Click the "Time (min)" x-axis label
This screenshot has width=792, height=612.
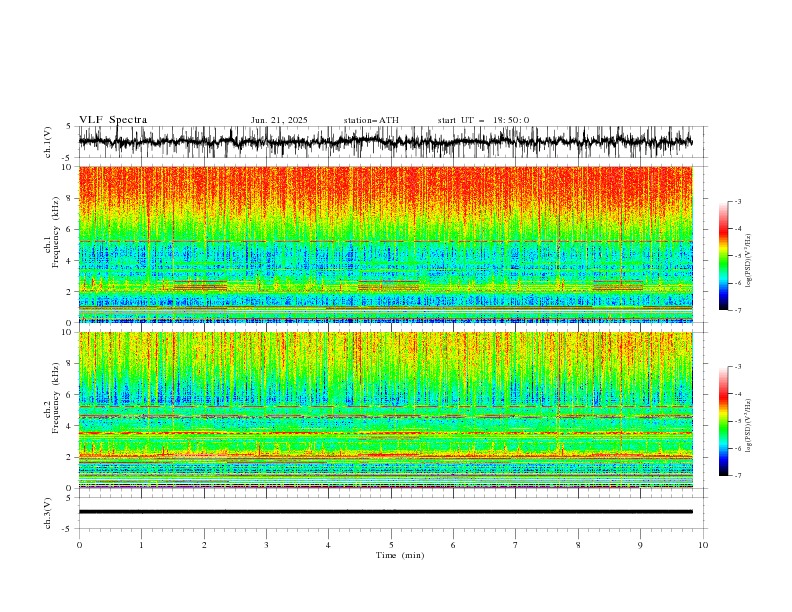point(400,555)
